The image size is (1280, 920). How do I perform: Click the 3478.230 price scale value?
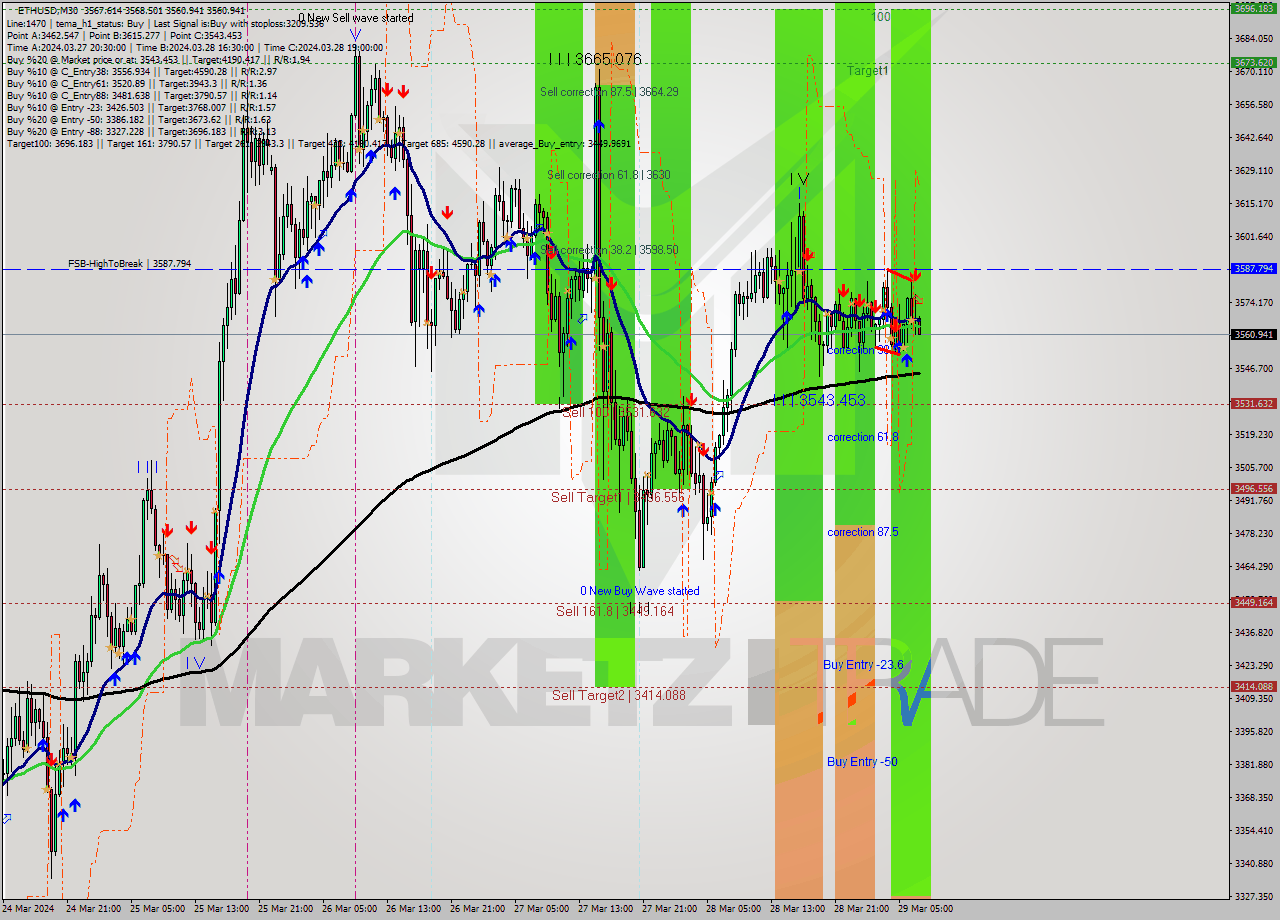tap(1253, 533)
